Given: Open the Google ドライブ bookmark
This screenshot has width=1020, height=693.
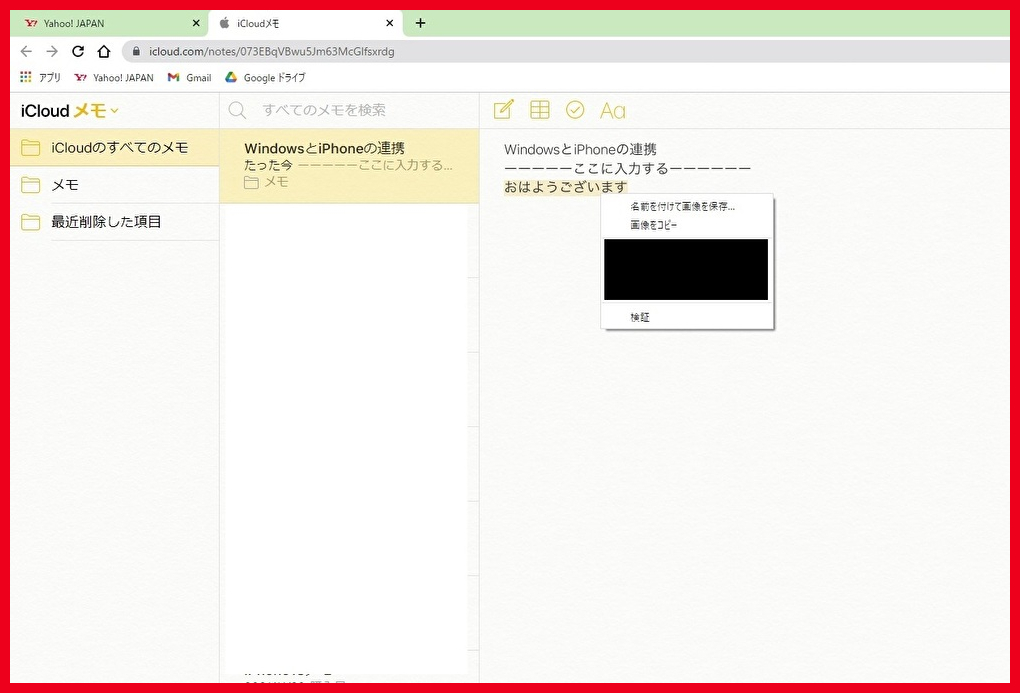Looking at the screenshot, I should coord(265,77).
